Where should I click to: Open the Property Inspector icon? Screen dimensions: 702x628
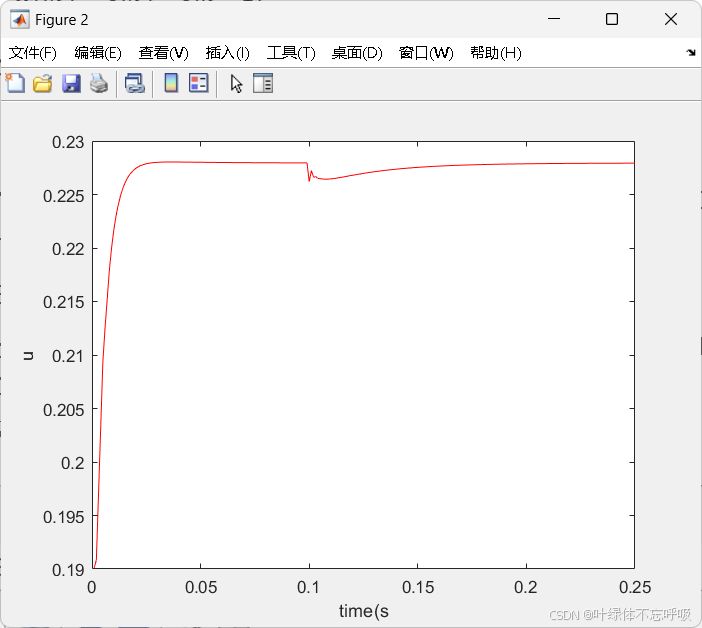[263, 83]
